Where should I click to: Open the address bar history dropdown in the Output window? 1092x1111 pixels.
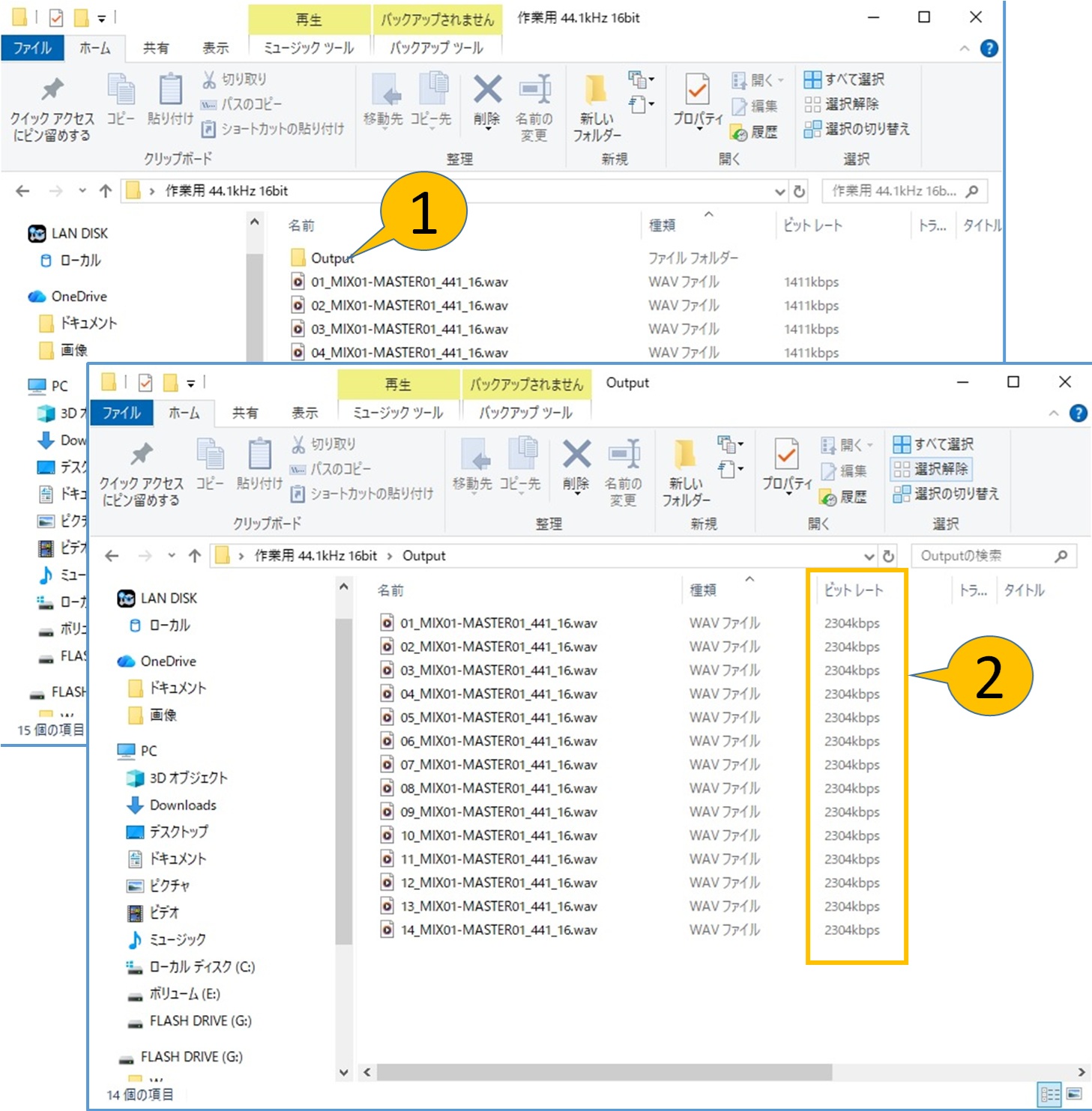click(x=869, y=556)
